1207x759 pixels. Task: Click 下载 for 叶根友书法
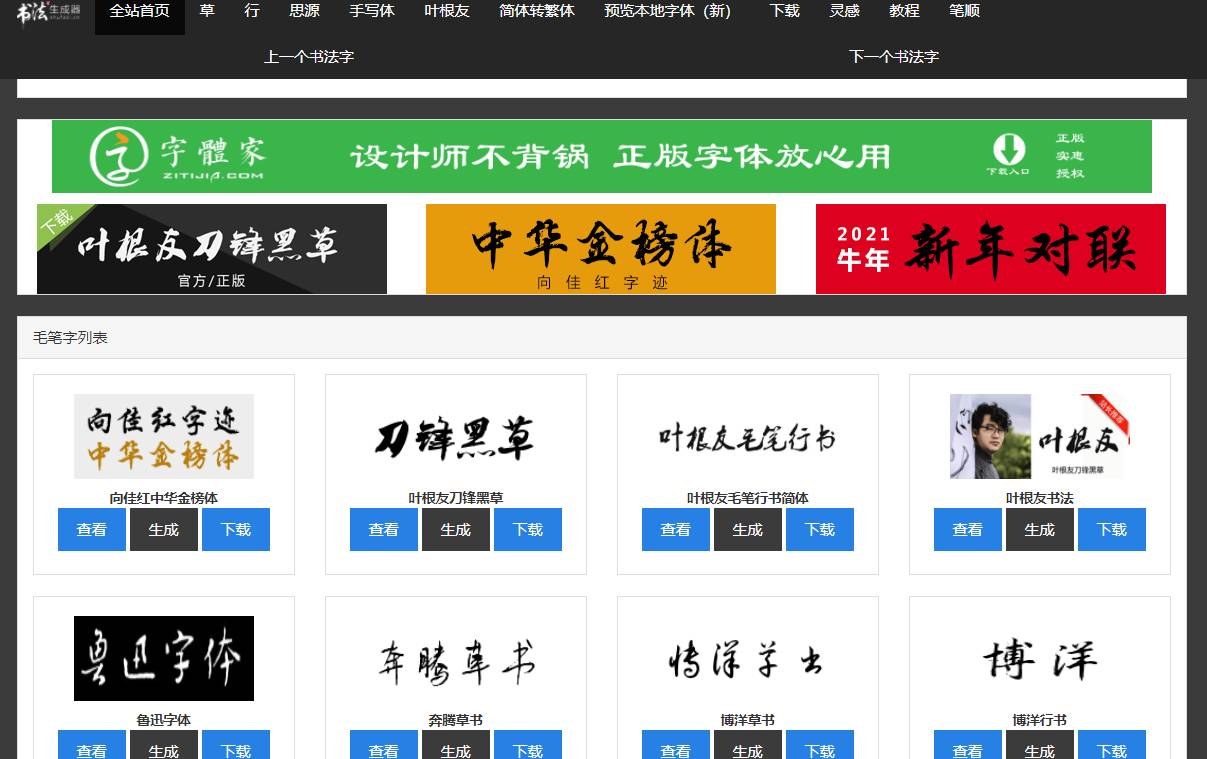1112,529
